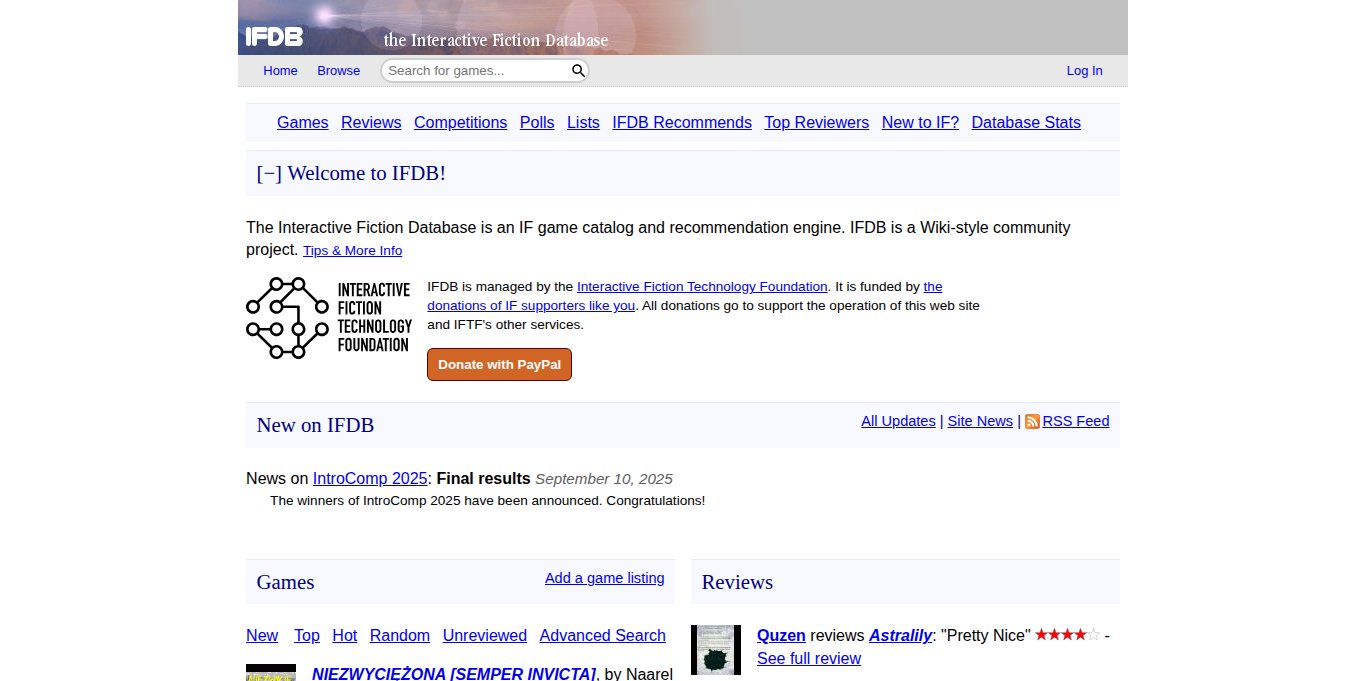Click the IFDB logo in the header
The image size is (1366, 681).
[x=274, y=37]
